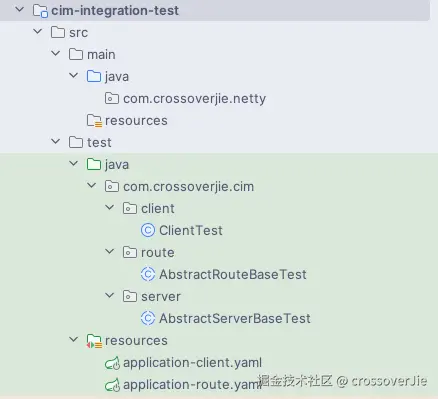This screenshot has width=438, height=399.
Task: Click the application-client.yaml Spring config icon
Action: [x=112, y=363]
